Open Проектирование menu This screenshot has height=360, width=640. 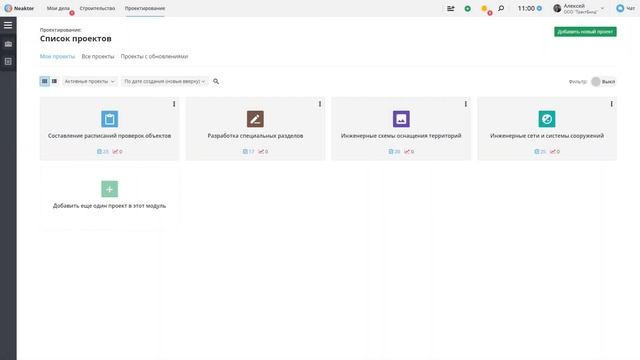tap(145, 8)
